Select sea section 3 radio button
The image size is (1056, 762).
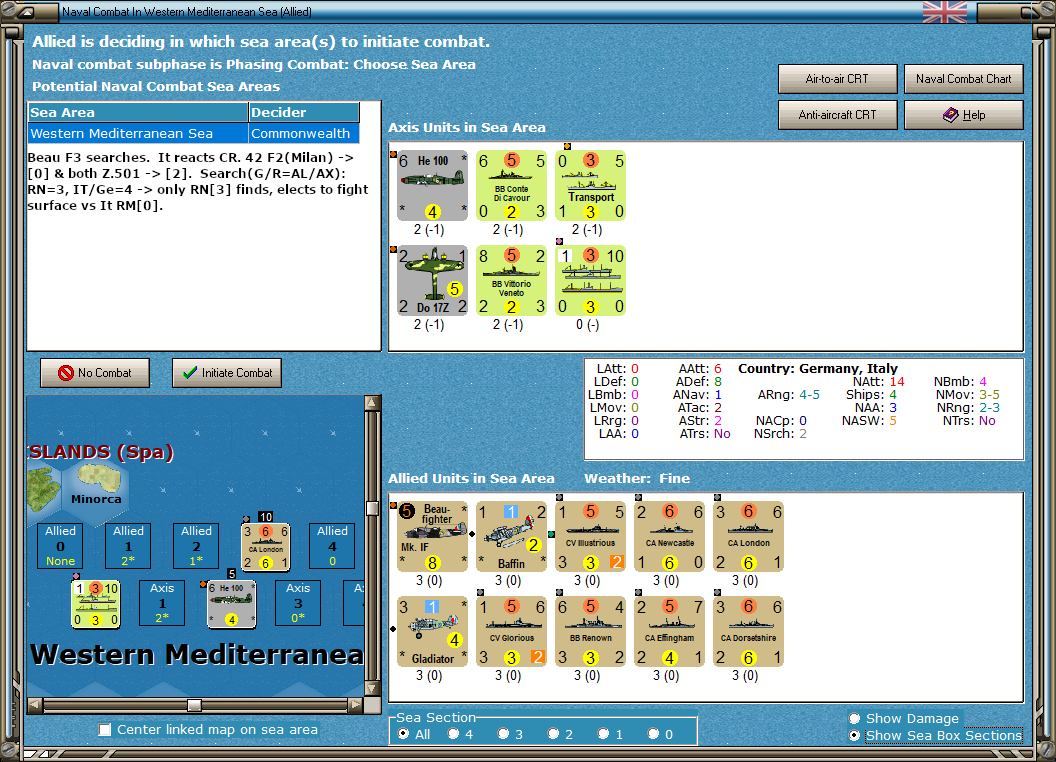(503, 734)
